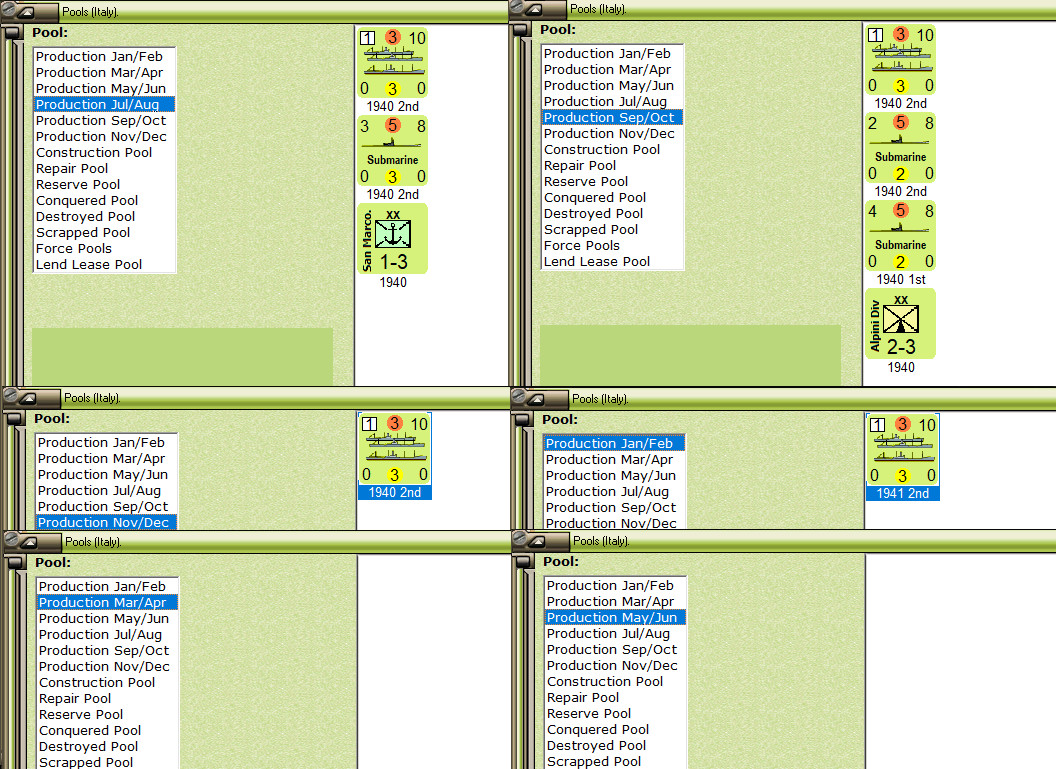The width and height of the screenshot is (1056, 769).
Task: Select Production May/Jun in the Nov/Dec-highlighted window
Action: [106, 475]
